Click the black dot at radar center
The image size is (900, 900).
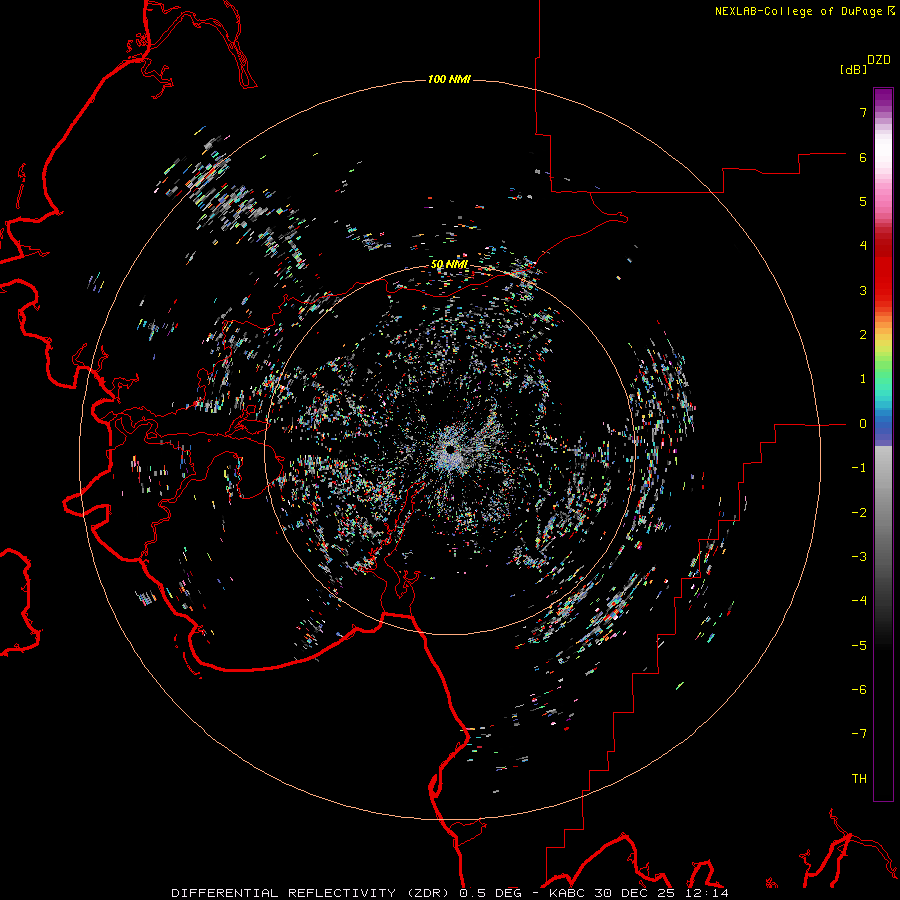click(451, 449)
